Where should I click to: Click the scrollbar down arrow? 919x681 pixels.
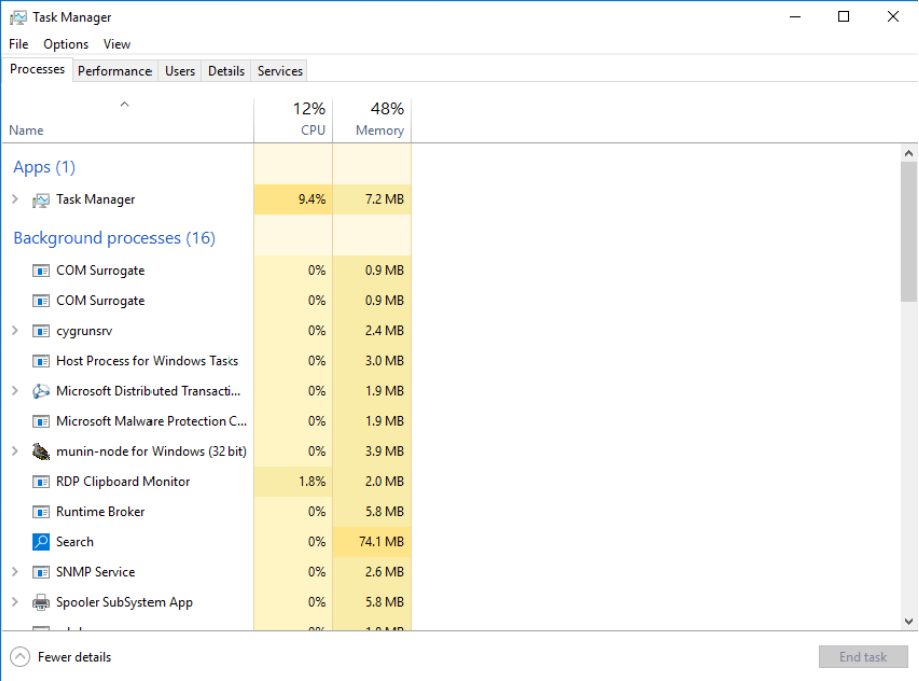coord(909,623)
